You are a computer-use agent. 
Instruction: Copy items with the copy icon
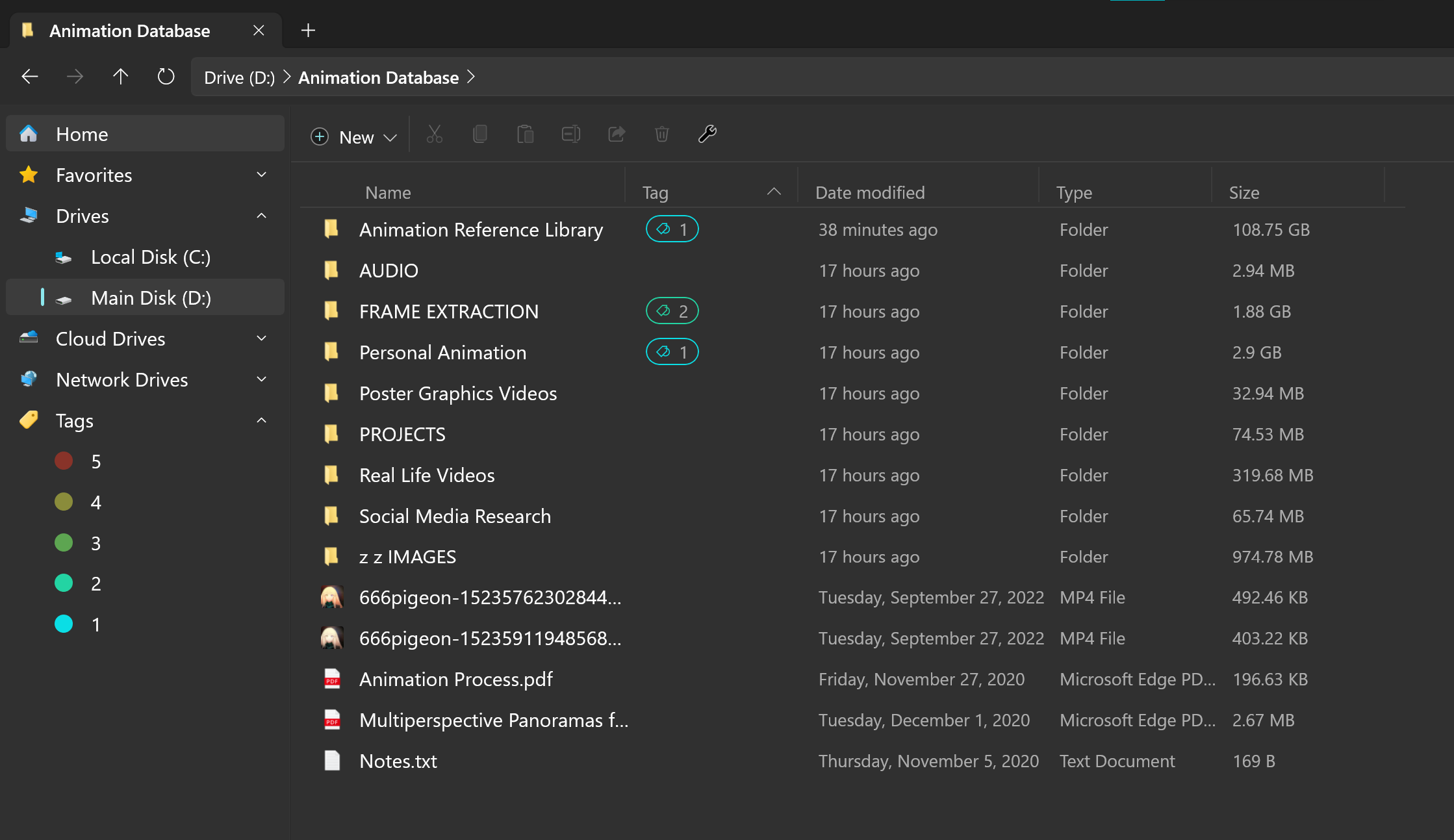480,134
